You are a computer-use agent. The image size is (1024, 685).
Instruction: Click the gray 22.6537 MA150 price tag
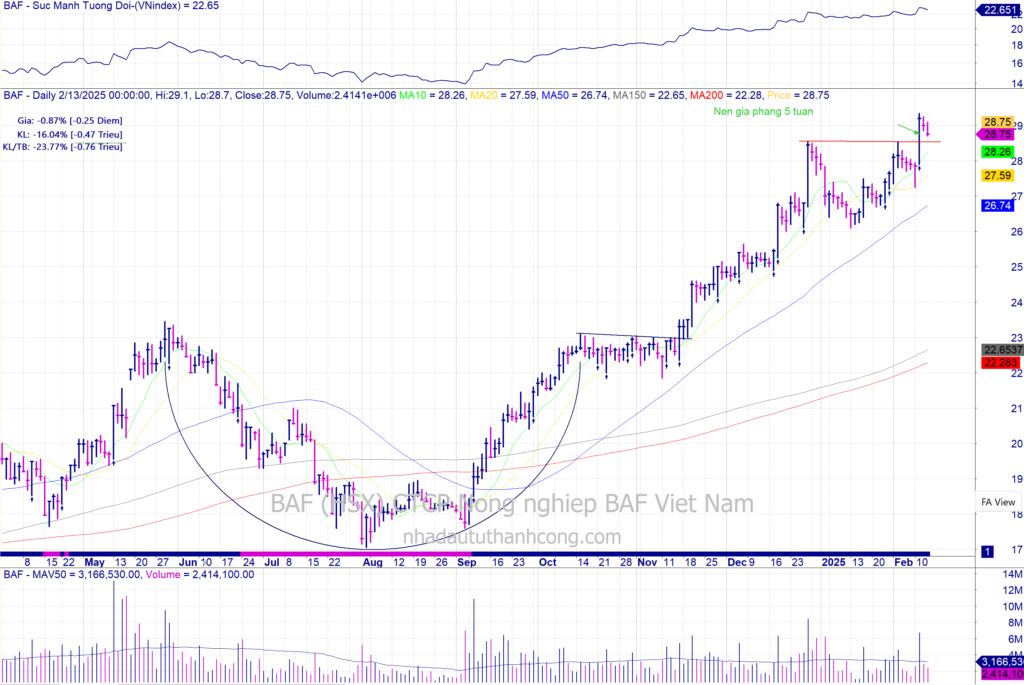999,350
